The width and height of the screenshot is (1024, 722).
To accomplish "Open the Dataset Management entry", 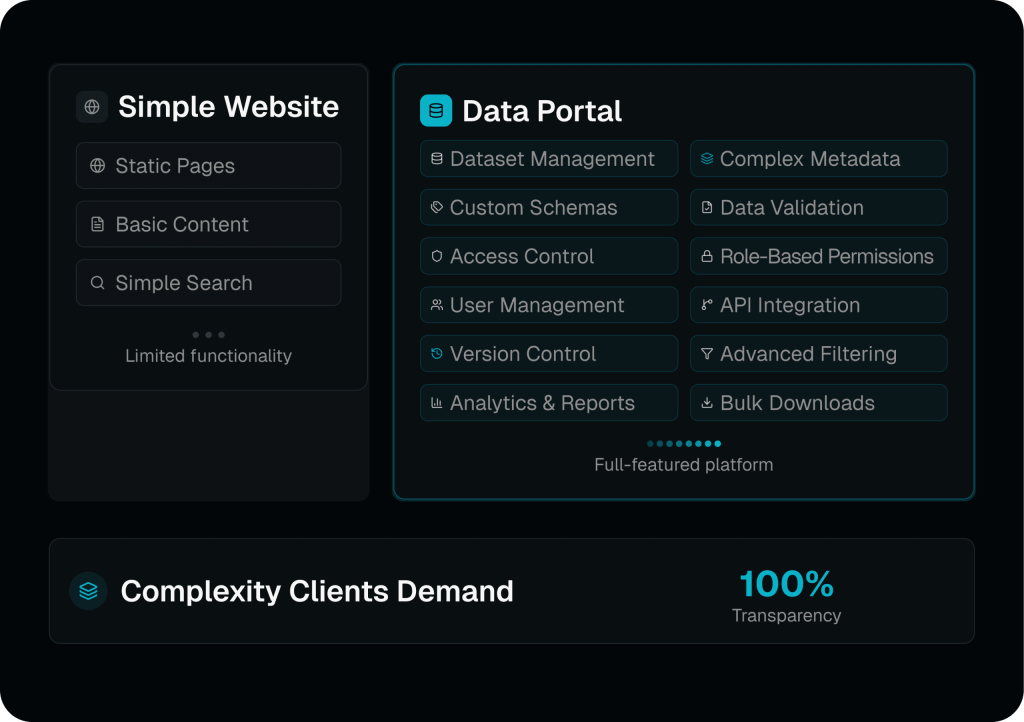I will click(548, 158).
